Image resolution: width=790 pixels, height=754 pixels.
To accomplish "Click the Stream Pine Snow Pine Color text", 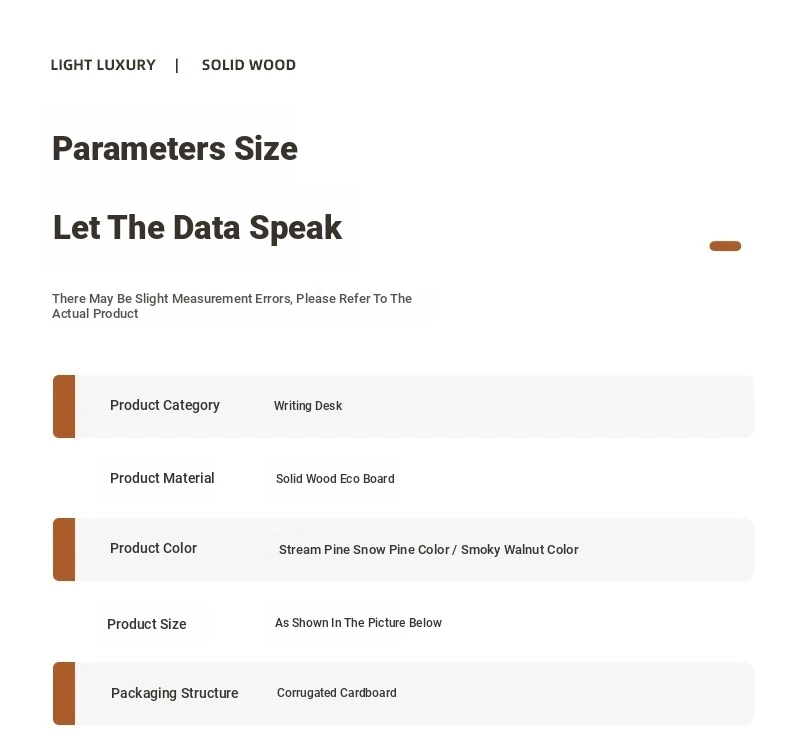I will (x=364, y=550).
